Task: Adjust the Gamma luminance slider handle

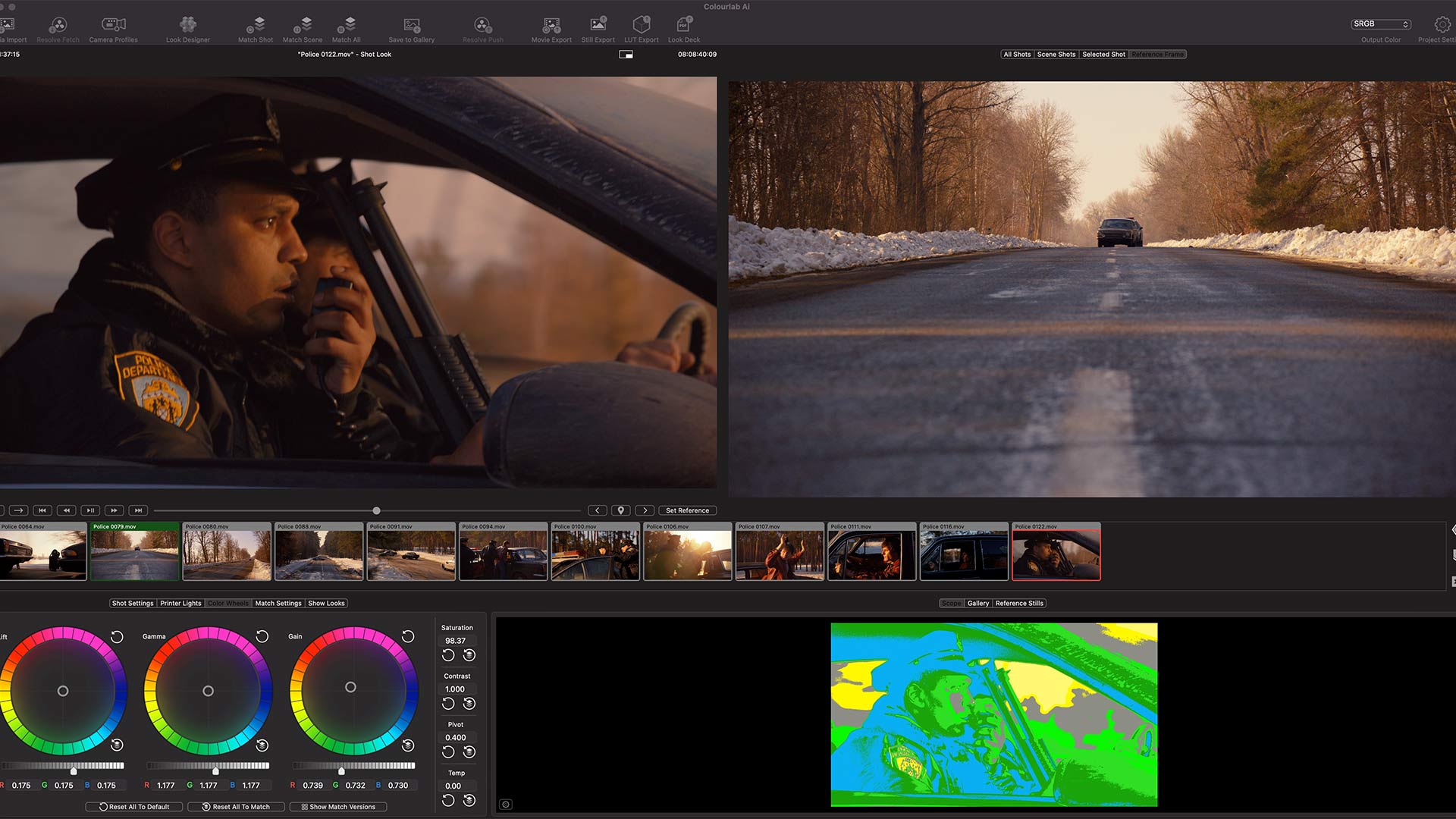Action: pyautogui.click(x=215, y=771)
